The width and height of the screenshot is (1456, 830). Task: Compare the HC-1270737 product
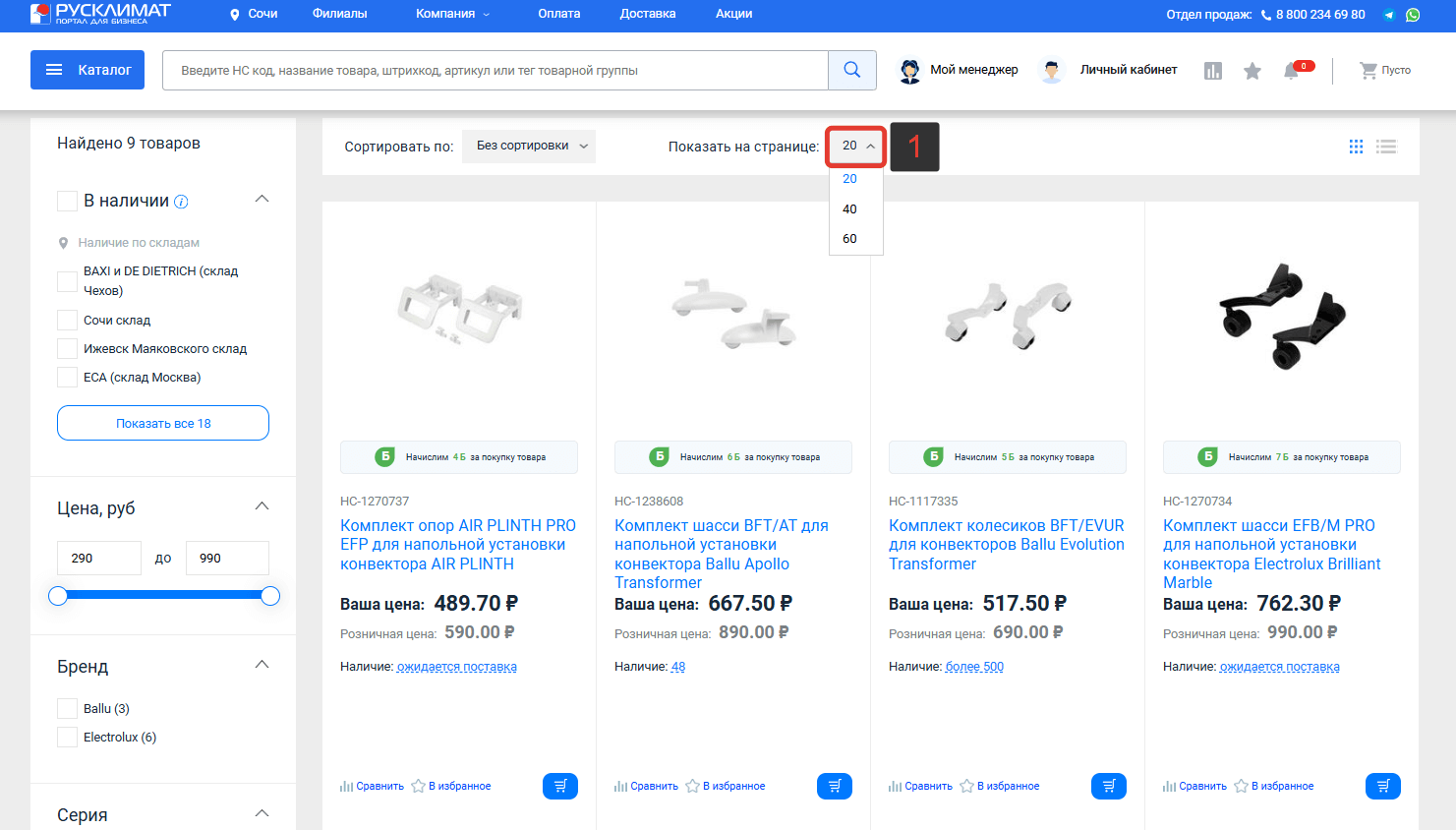pos(372,786)
